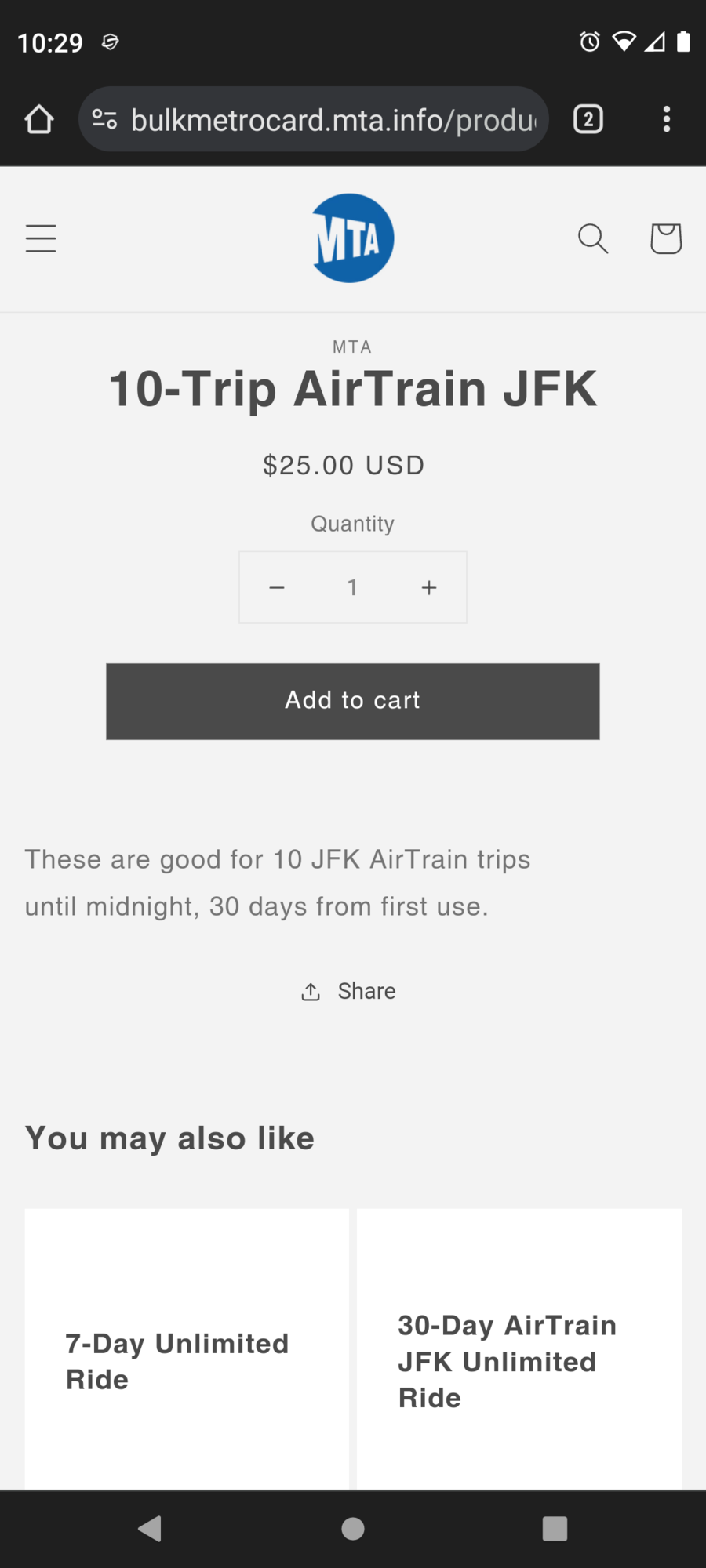View the shopping cart bag
Image resolution: width=706 pixels, height=1568 pixels.
pos(666,238)
